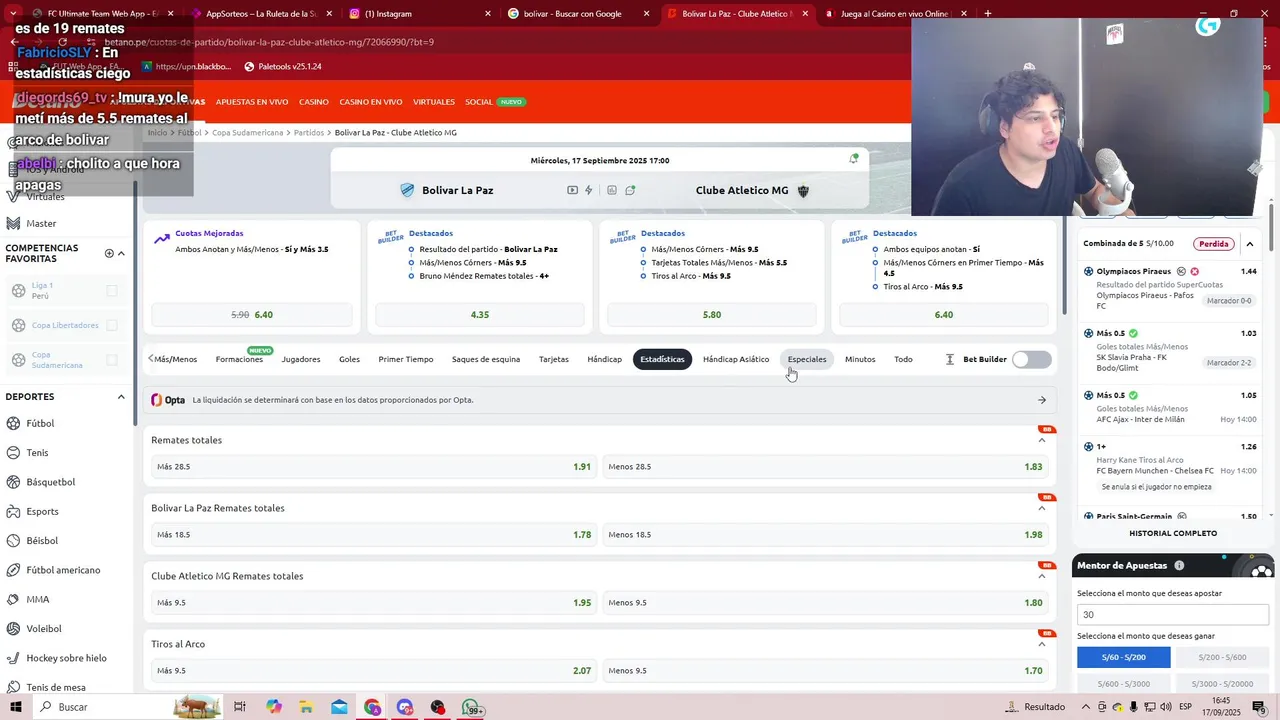The height and width of the screenshot is (720, 1280).
Task: Select the S/200 - S/600 winning range
Action: point(1222,657)
